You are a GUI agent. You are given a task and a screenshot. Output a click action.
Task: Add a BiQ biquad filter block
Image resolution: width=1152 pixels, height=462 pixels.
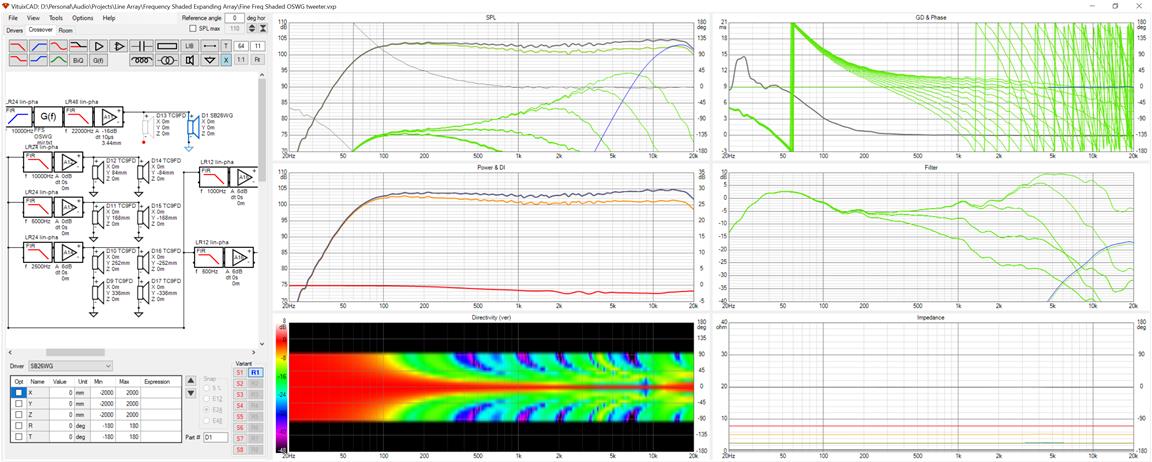(79, 59)
